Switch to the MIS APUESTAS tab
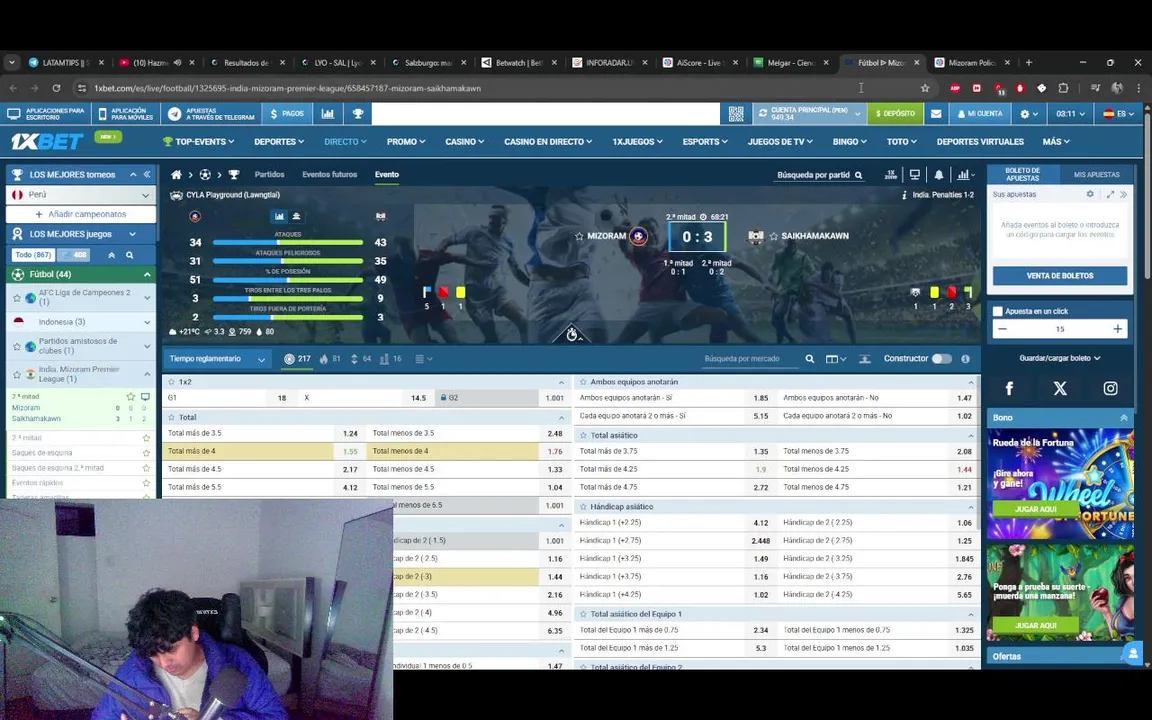This screenshot has height=720, width=1152. (1096, 175)
